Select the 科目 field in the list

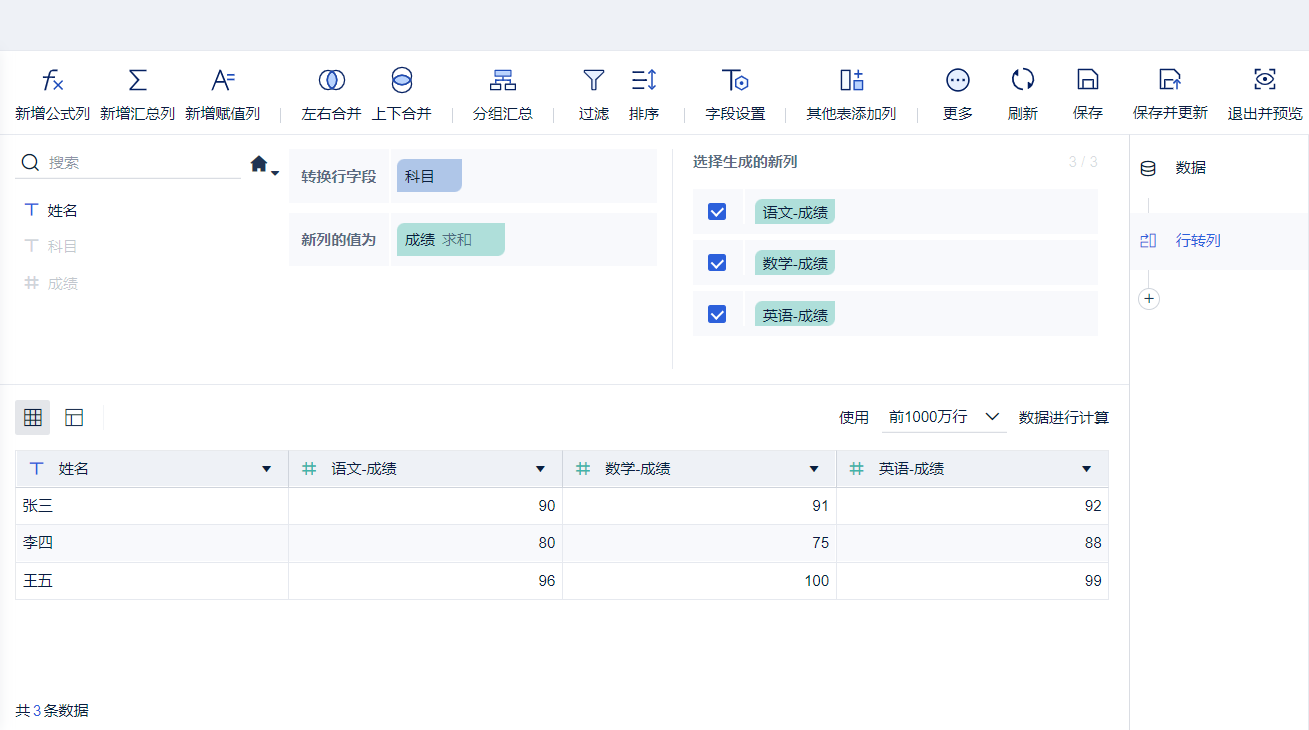click(63, 246)
